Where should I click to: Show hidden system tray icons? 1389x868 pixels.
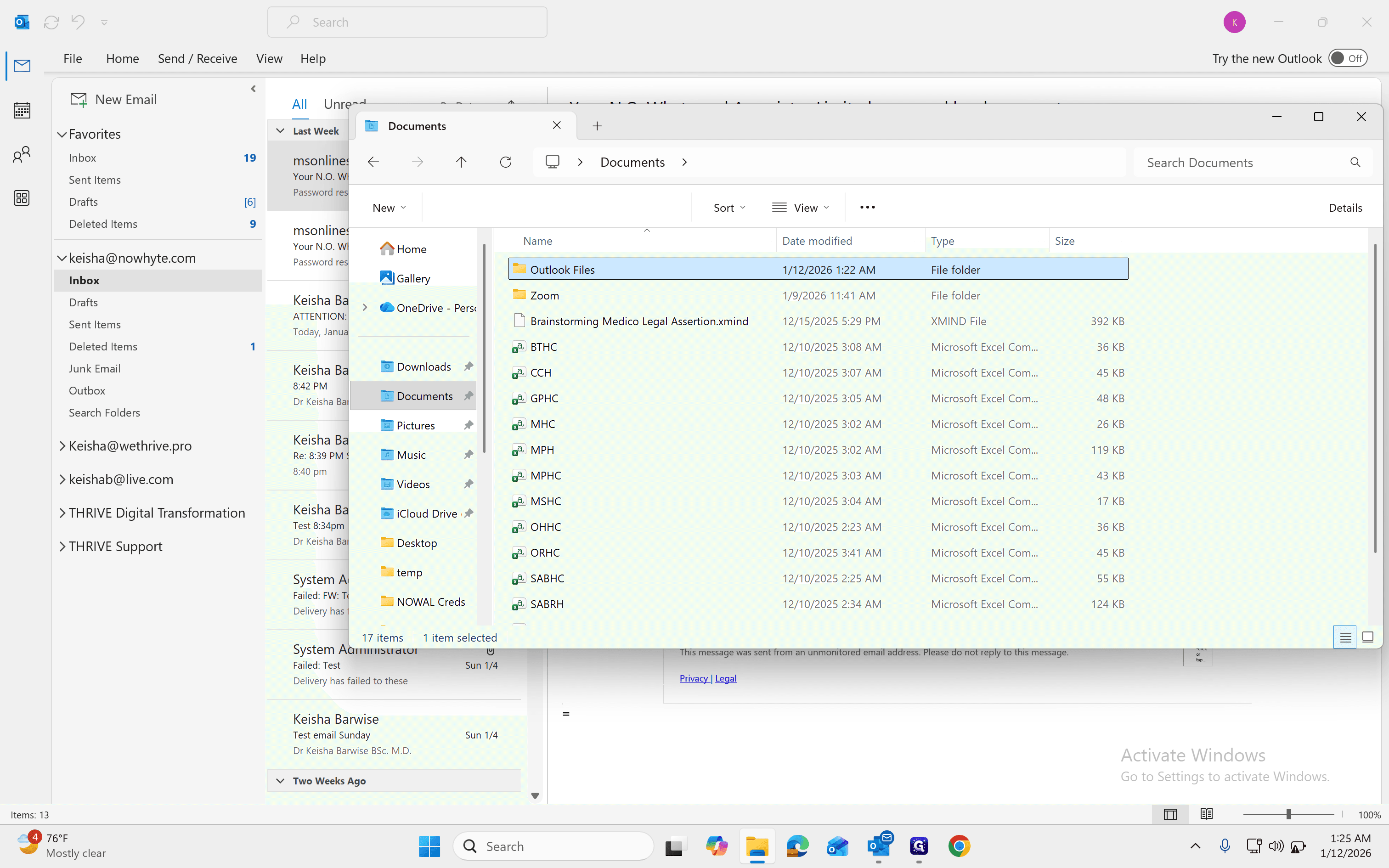(1195, 846)
